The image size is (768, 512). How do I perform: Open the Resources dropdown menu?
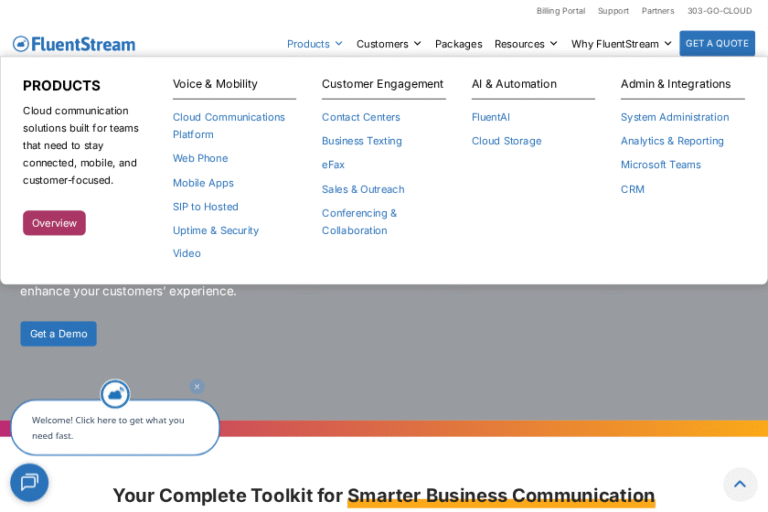pos(526,44)
